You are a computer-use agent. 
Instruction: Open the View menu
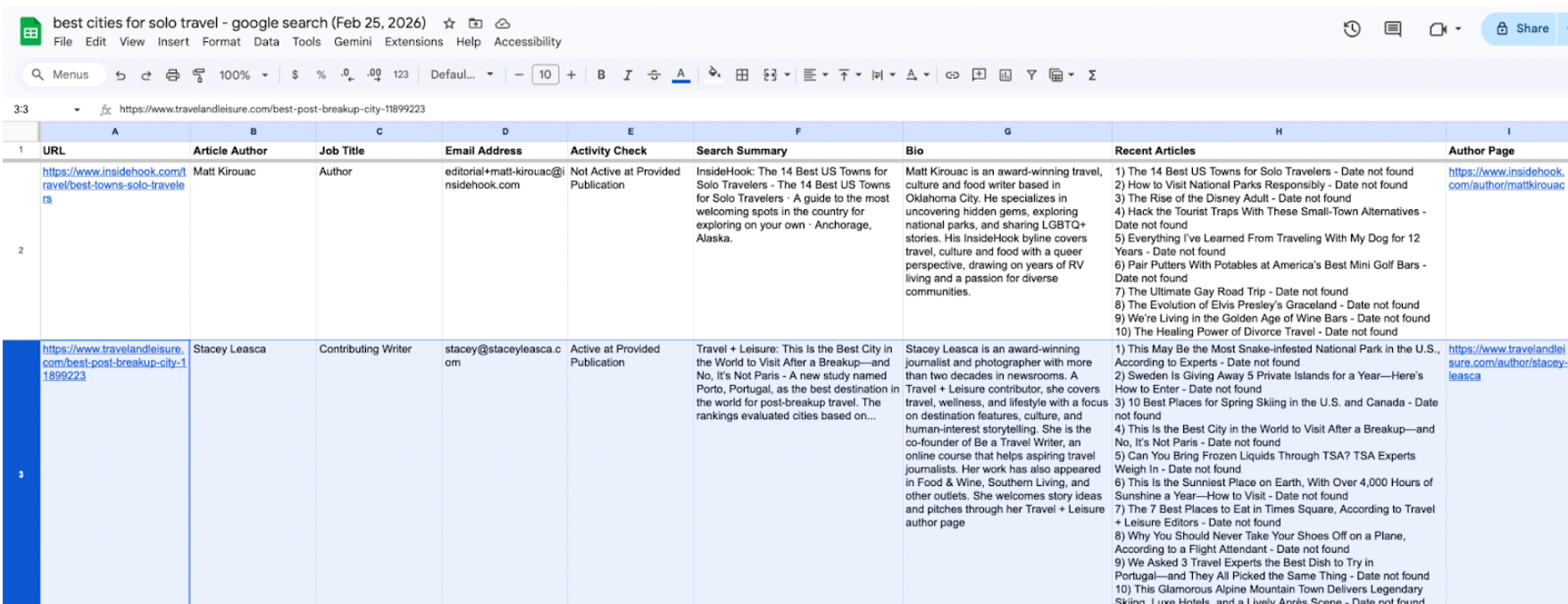[131, 42]
